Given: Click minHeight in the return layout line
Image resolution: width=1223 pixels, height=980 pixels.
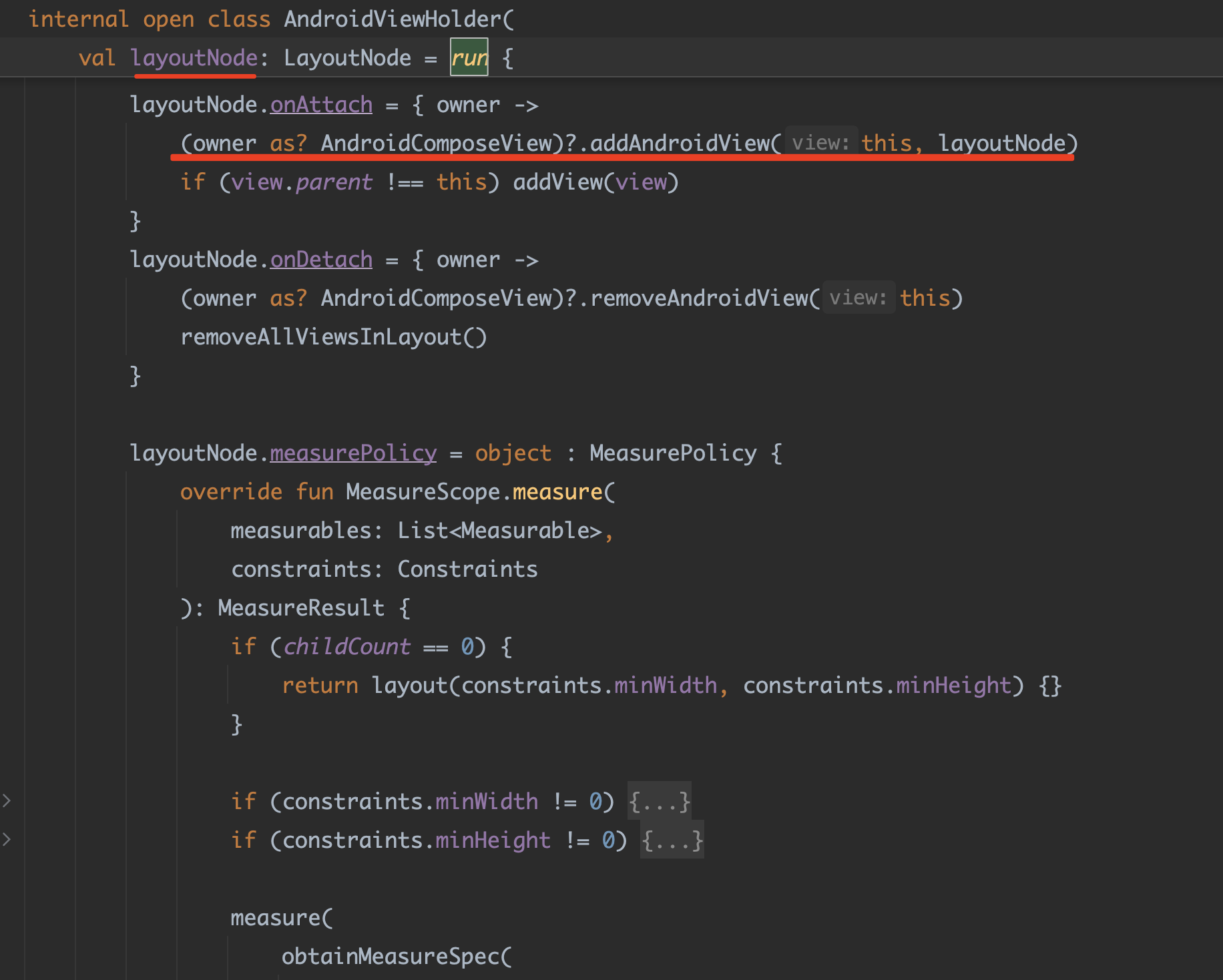Looking at the screenshot, I should coord(953,686).
